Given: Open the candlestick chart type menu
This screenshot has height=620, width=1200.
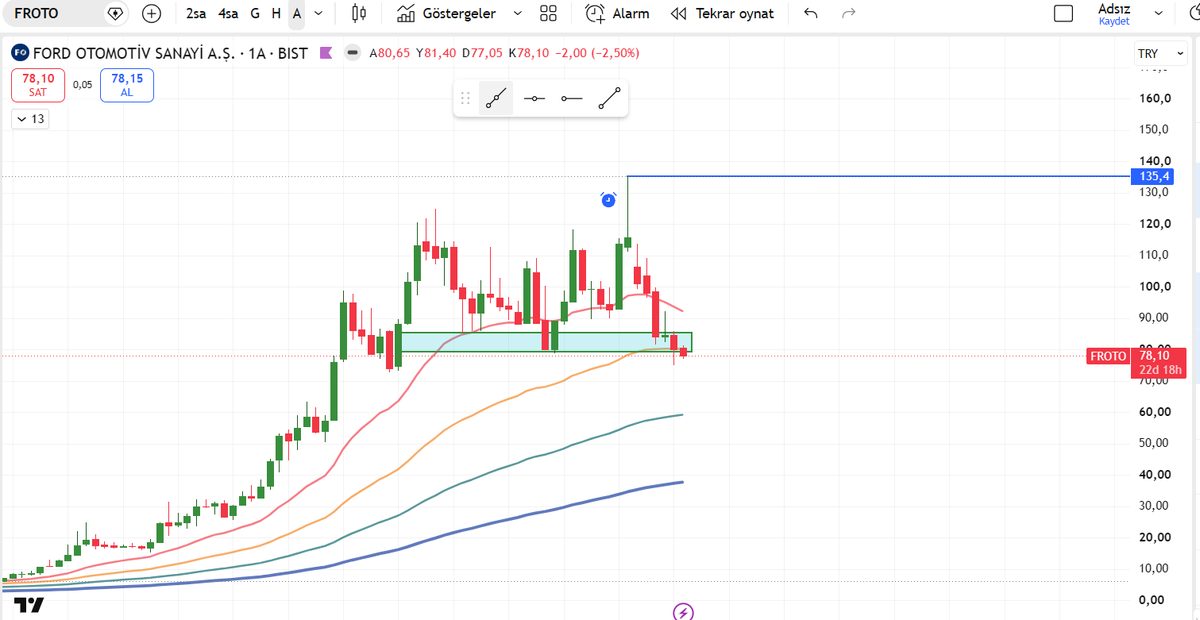Looking at the screenshot, I should pyautogui.click(x=360, y=14).
